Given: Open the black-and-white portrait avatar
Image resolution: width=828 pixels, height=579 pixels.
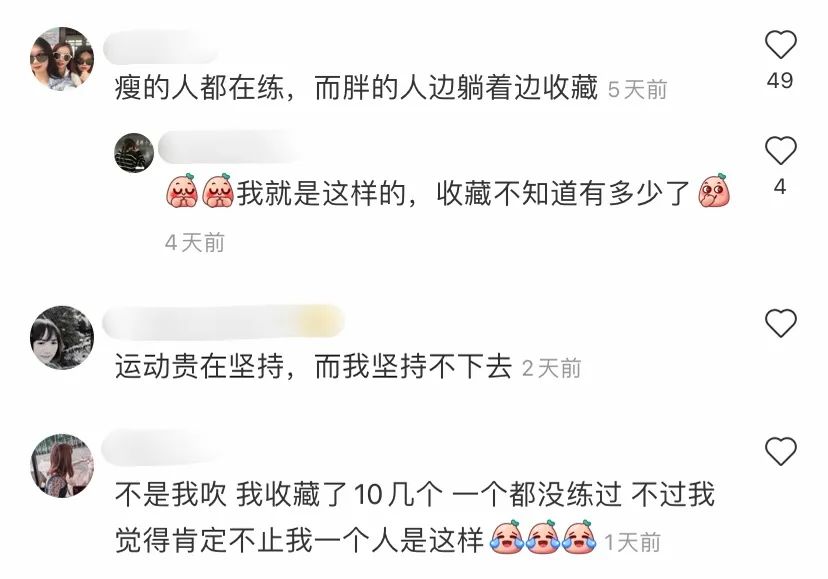Looking at the screenshot, I should pos(62,337).
